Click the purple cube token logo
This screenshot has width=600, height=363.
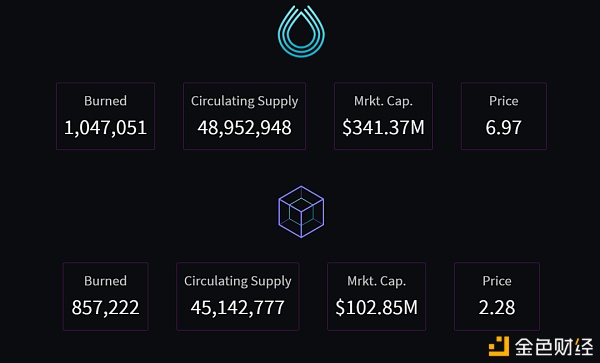click(301, 212)
